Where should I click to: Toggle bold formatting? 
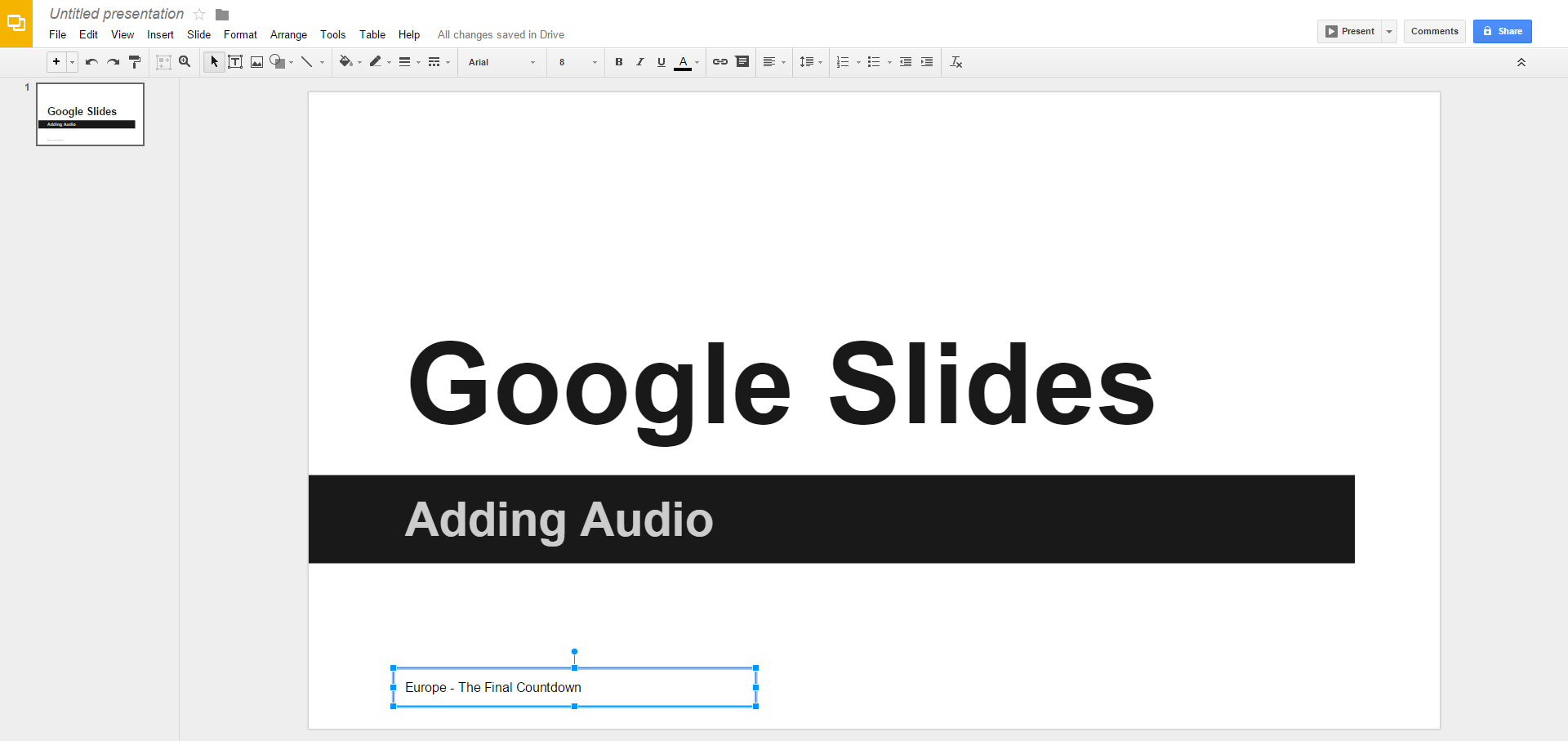click(x=619, y=62)
